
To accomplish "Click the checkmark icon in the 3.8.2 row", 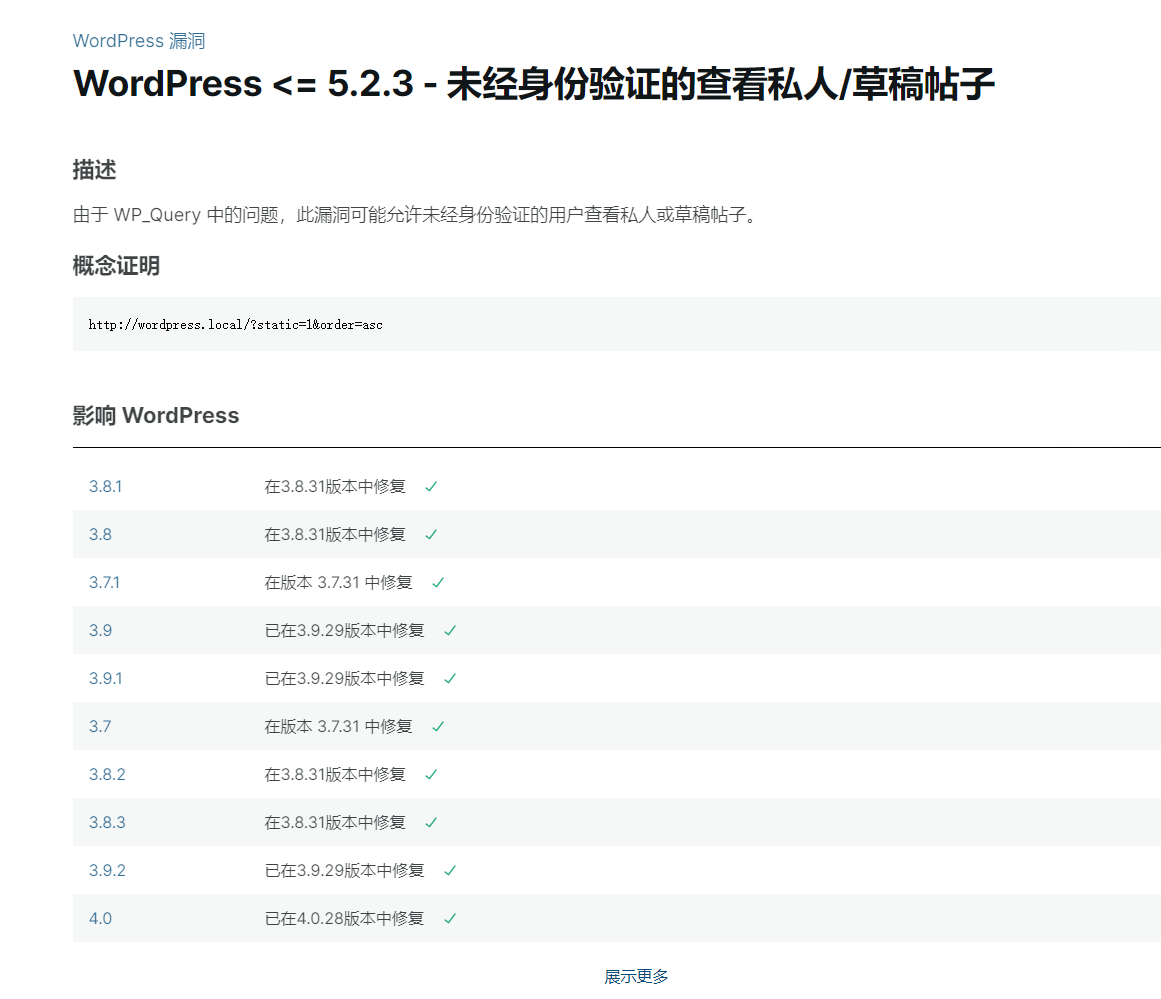I will 431,775.
